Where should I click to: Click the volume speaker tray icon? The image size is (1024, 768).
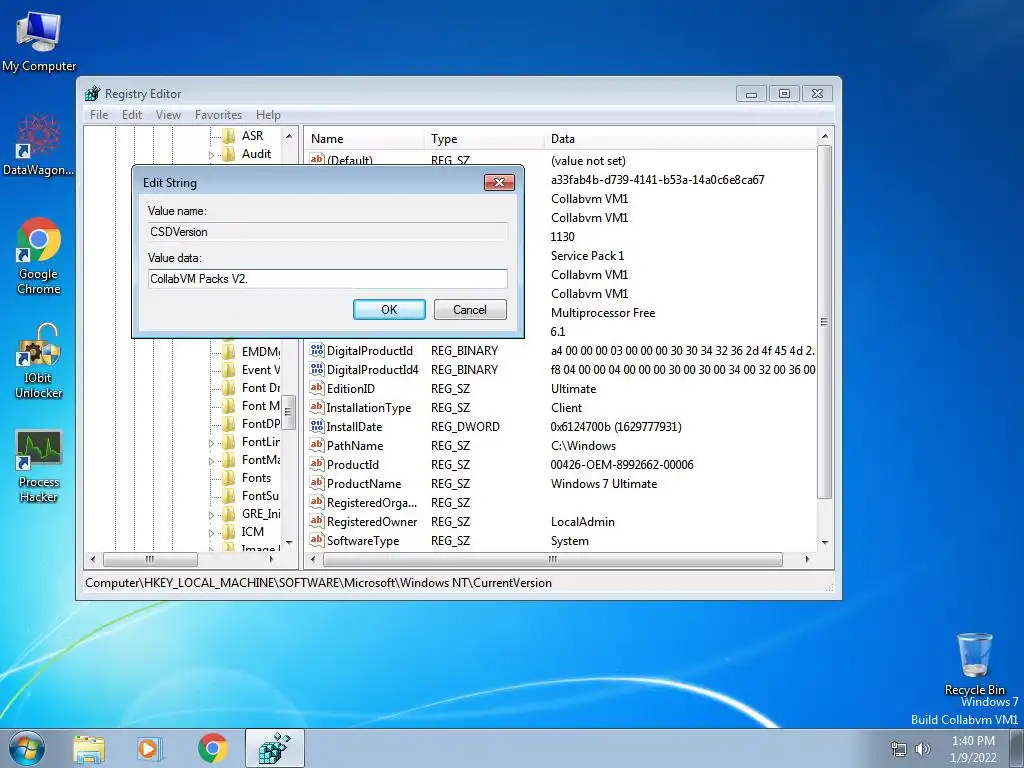point(923,749)
